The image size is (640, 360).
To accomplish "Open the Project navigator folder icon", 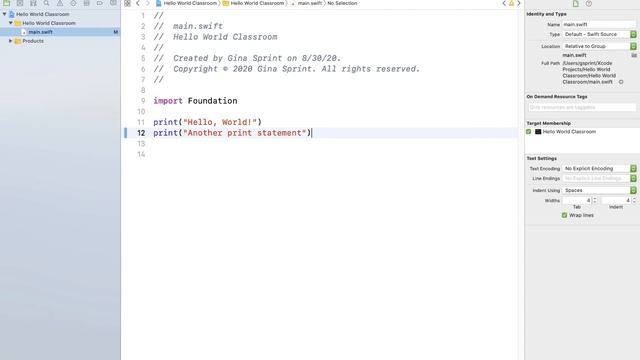I will point(7,3).
